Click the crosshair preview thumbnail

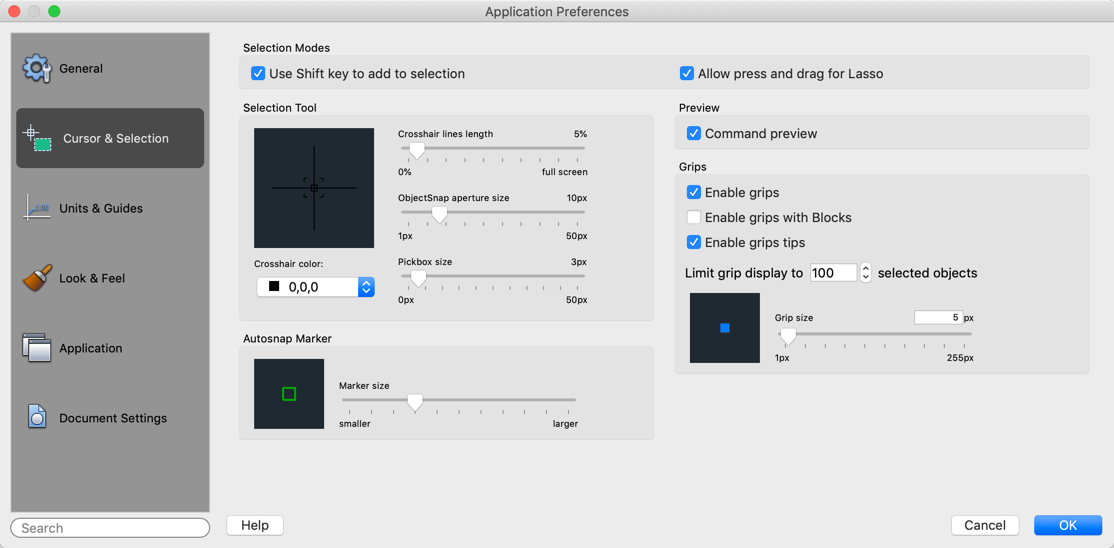coord(314,188)
